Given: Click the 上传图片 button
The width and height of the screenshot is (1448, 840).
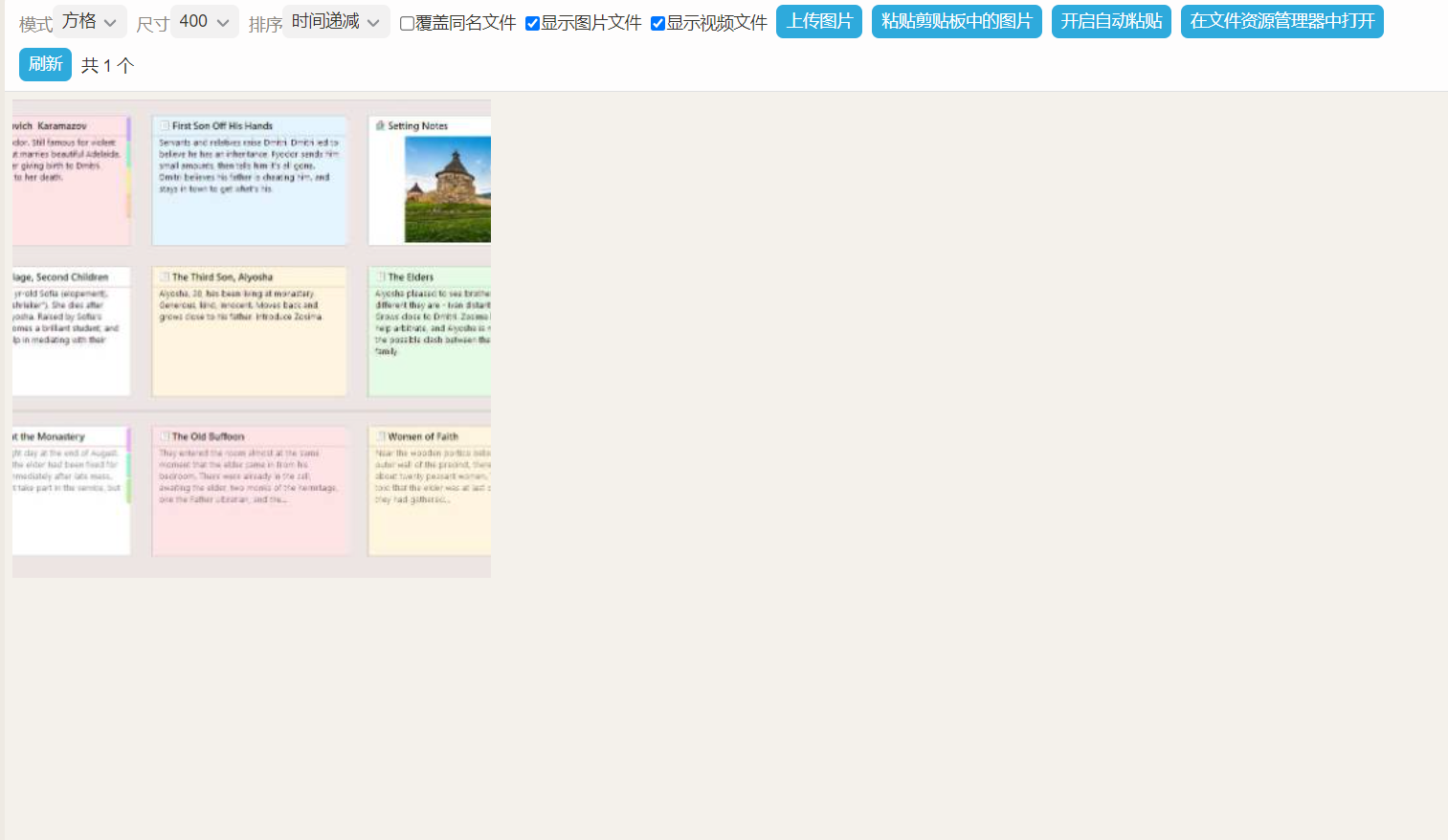Looking at the screenshot, I should [819, 22].
